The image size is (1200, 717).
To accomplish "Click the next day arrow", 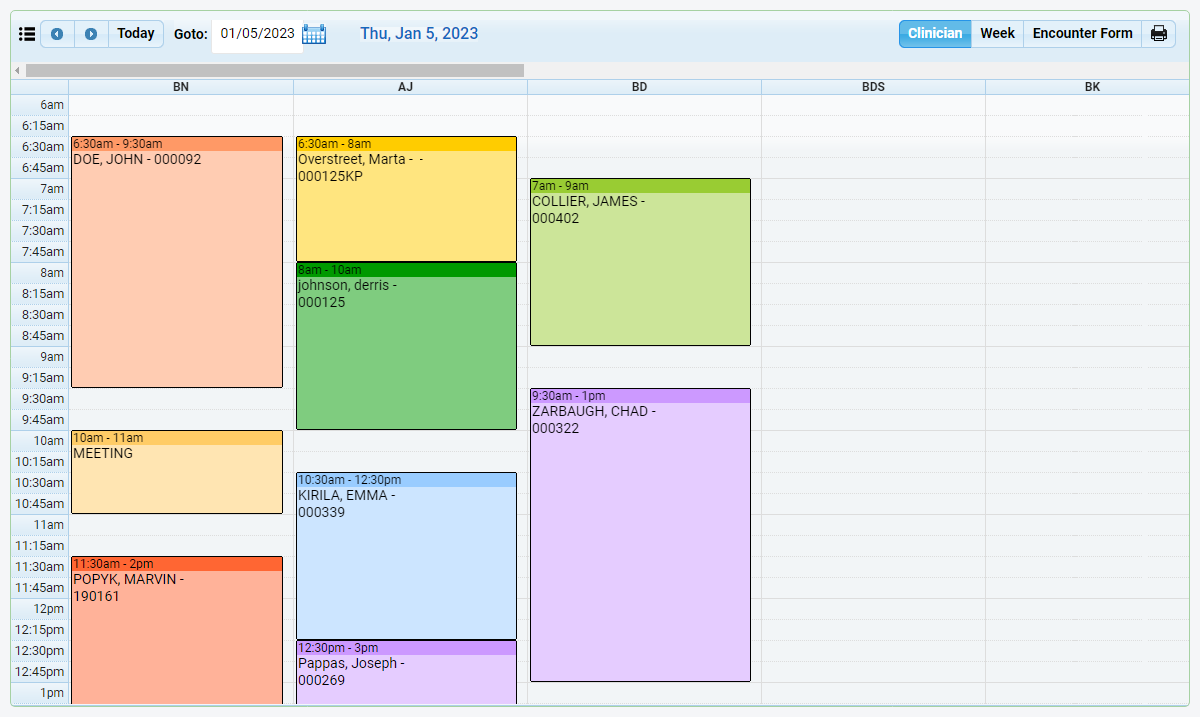I will tap(90, 33).
